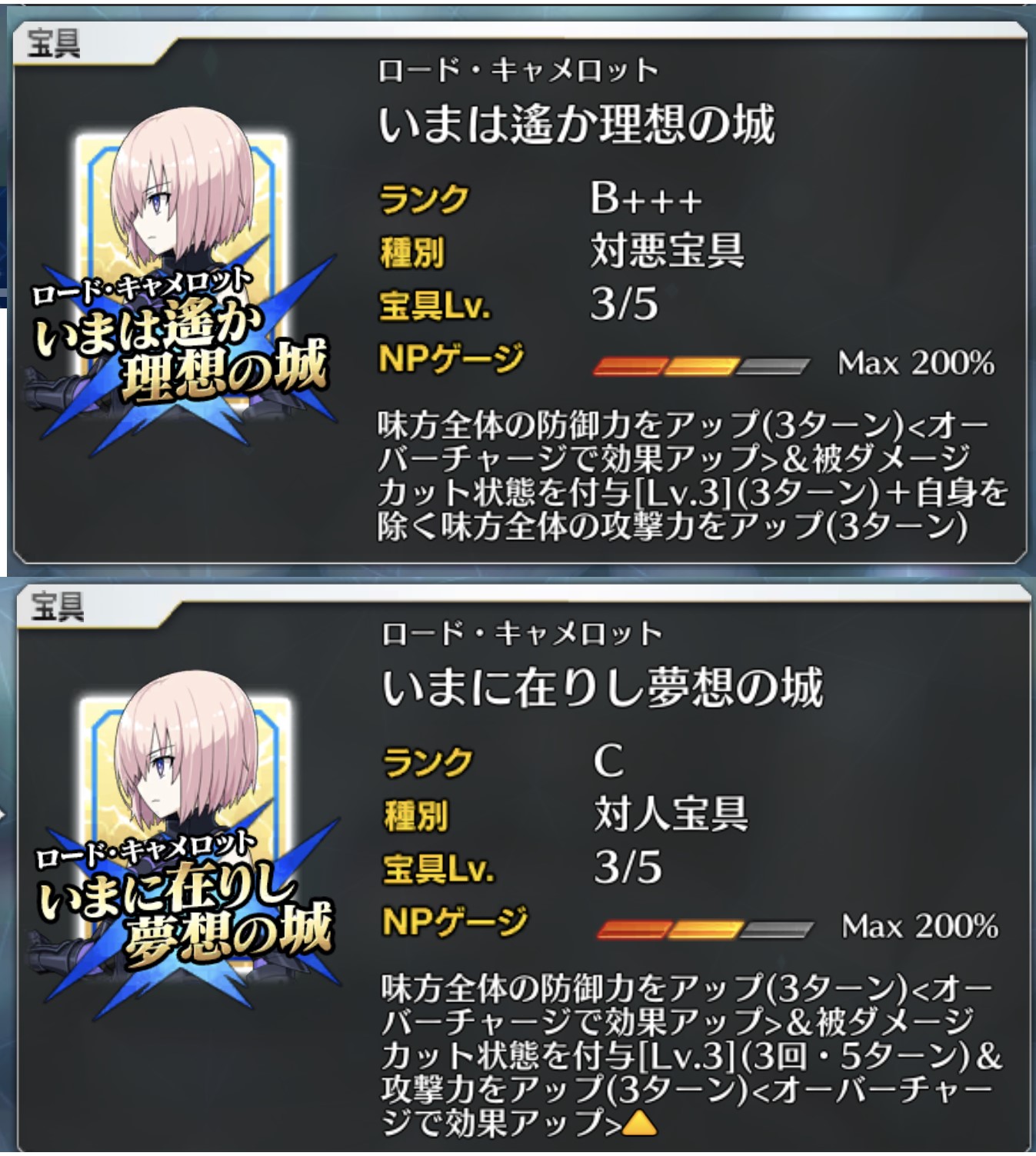
Task: Click the lower Noble Phantasm effect description text
Action: [692, 1055]
